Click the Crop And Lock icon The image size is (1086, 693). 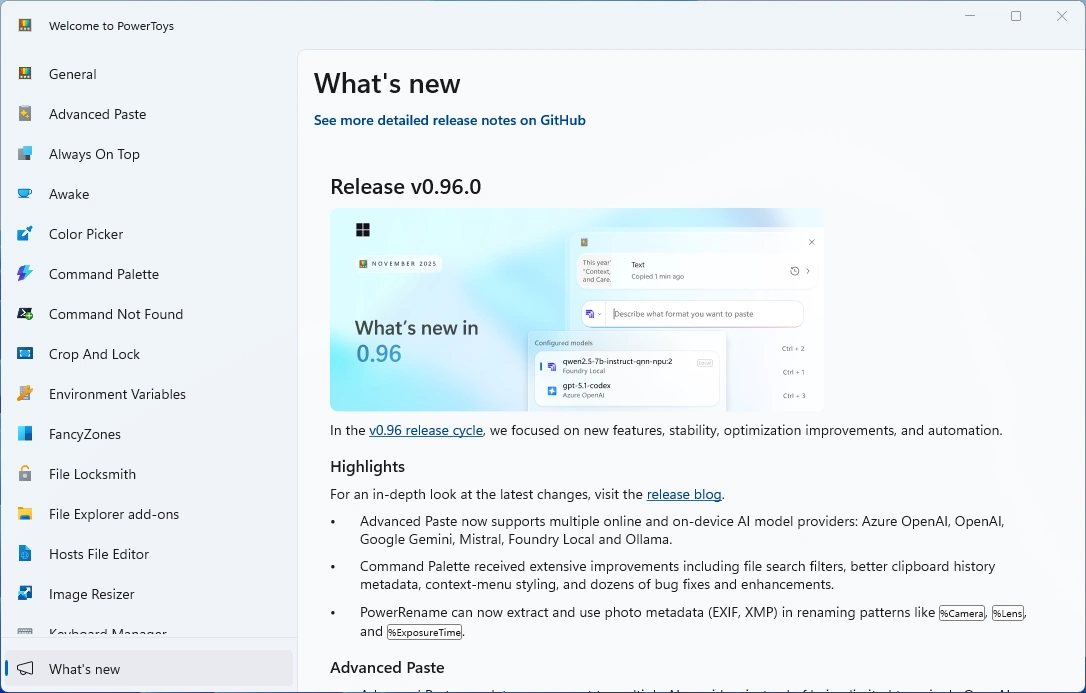[25, 354]
